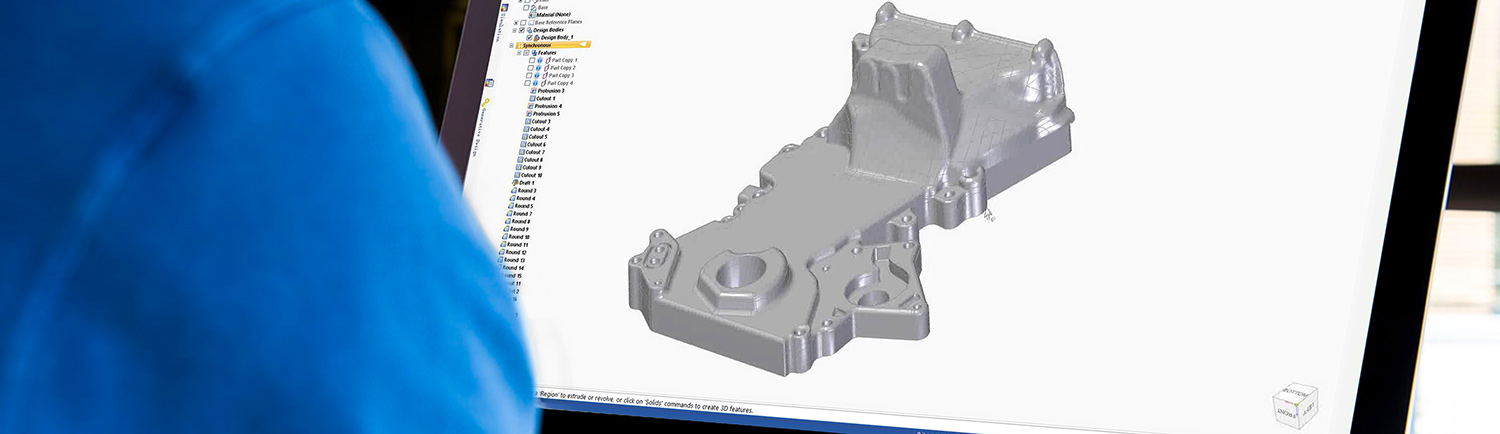Click the Cutout 10 feature icon
Screen dimensions: 1500x434
click(x=519, y=175)
